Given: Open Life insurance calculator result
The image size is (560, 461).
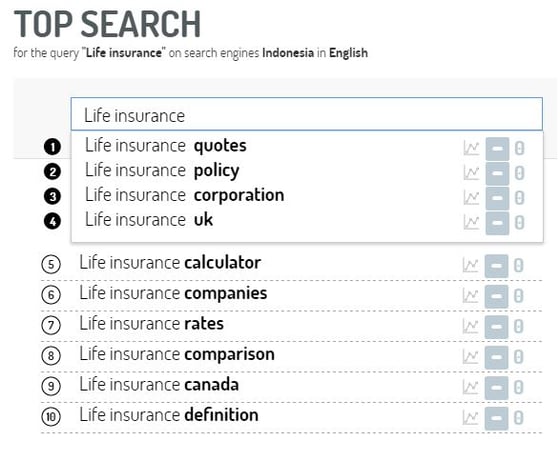Looking at the screenshot, I should (x=170, y=263).
